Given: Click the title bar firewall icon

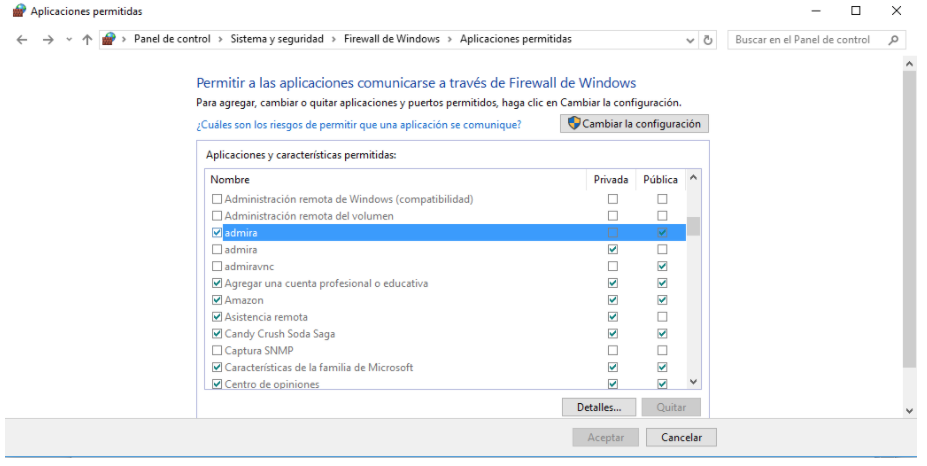Looking at the screenshot, I should (19, 11).
